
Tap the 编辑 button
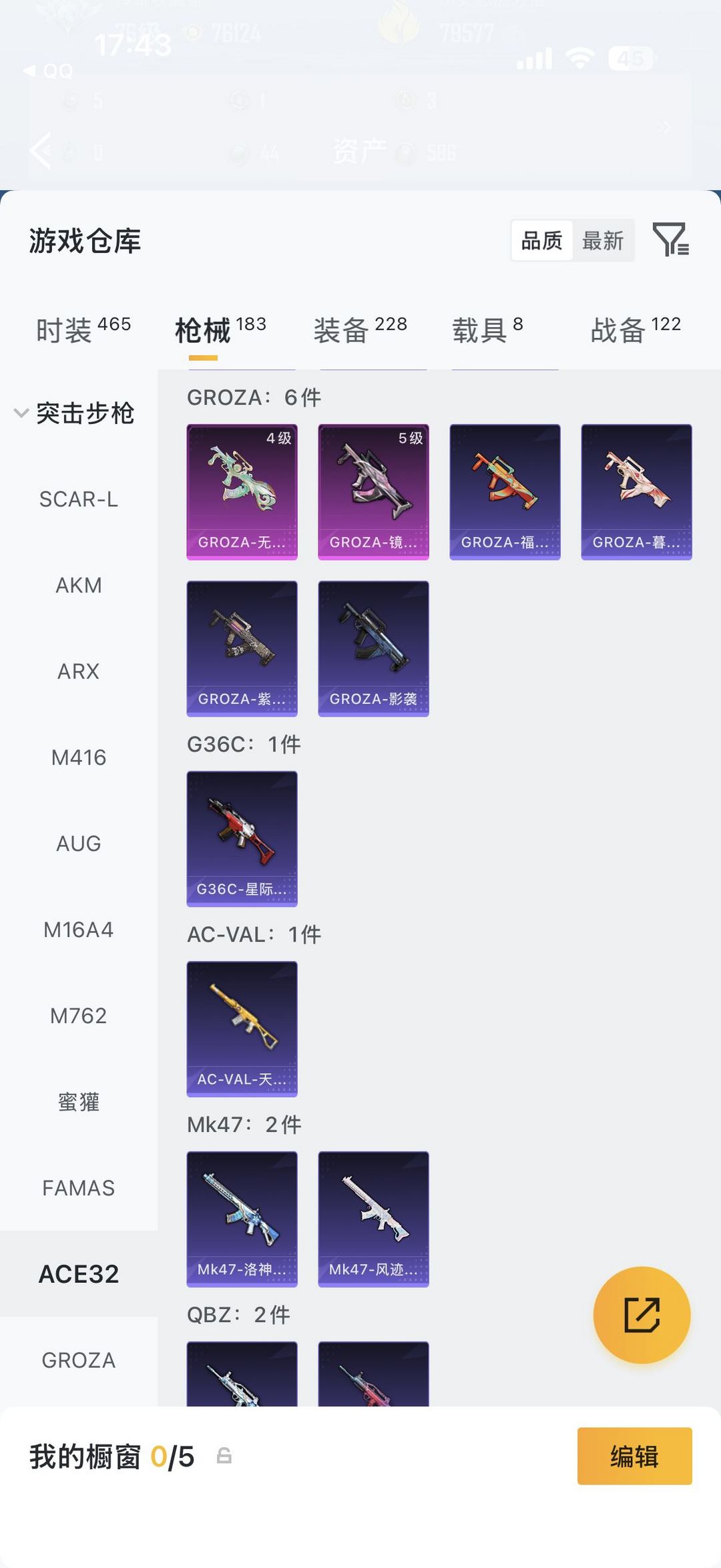click(634, 1456)
